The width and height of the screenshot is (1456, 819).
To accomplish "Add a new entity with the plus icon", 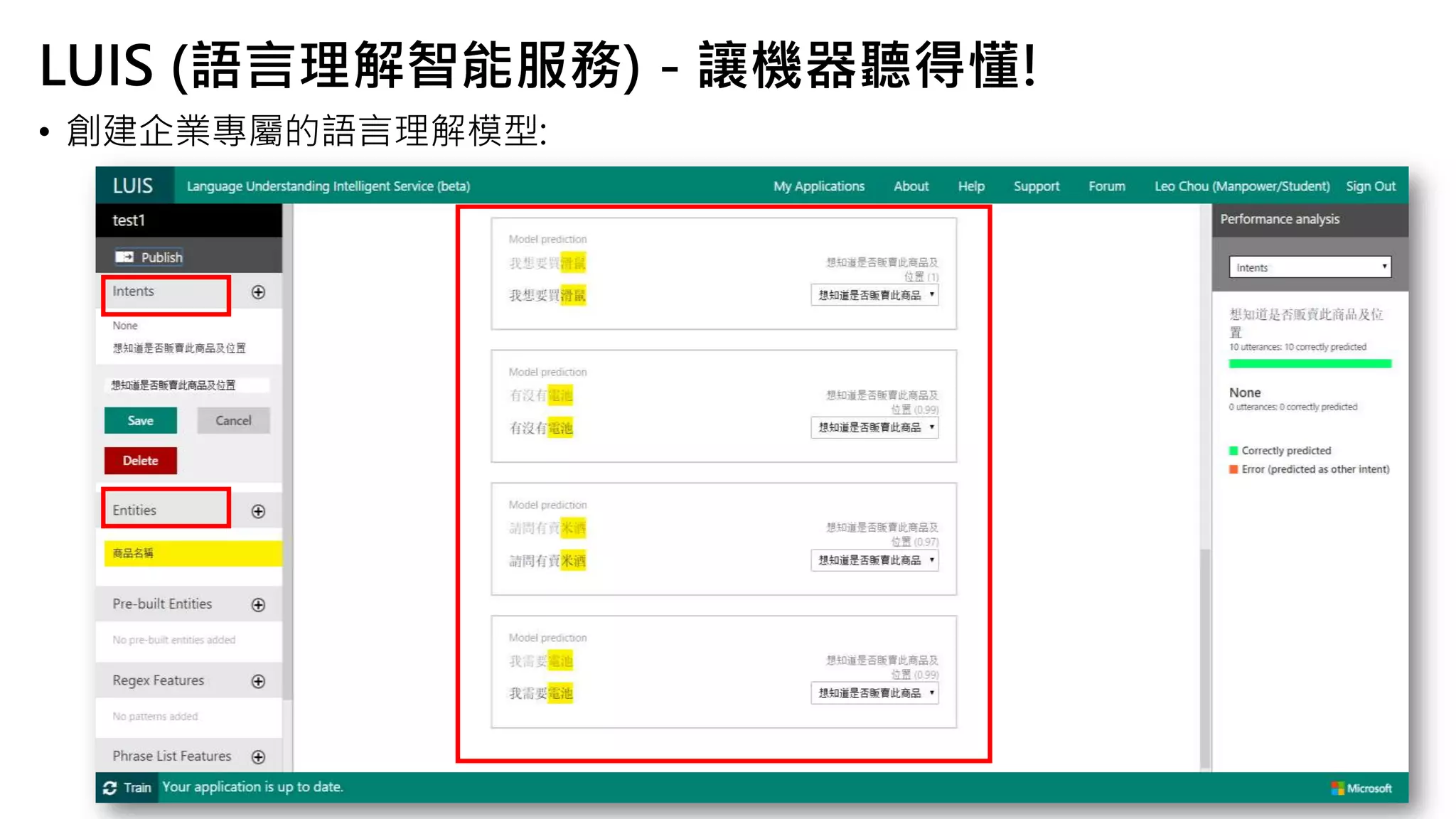I will 258,511.
